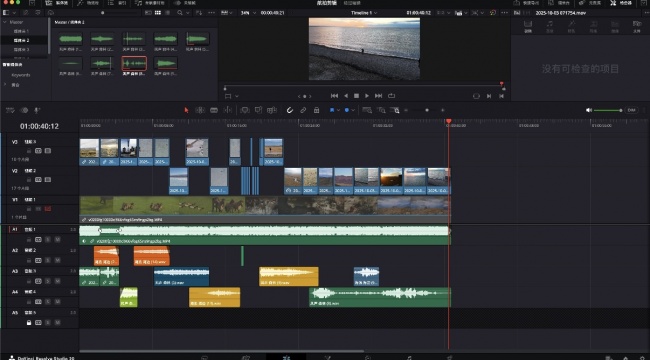Adjust the monitor volume slider
Image resolution: width=650 pixels, height=360 pixels.
608,110
